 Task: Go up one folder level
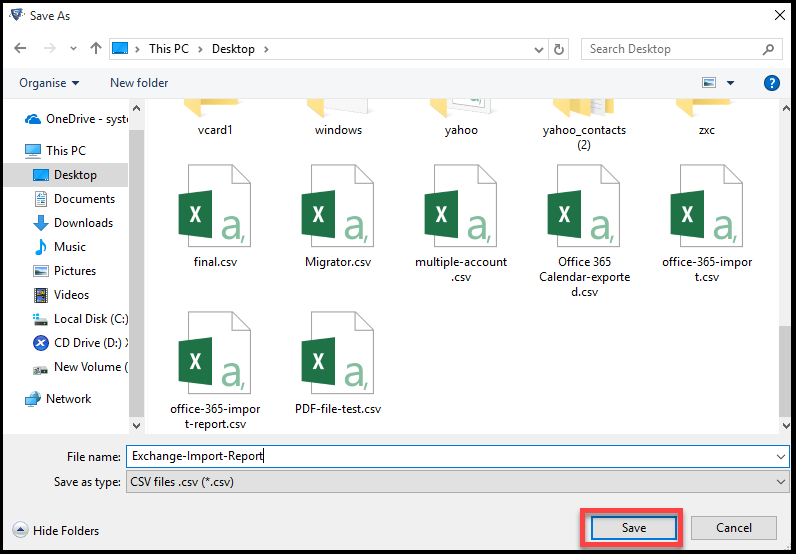coord(96,49)
